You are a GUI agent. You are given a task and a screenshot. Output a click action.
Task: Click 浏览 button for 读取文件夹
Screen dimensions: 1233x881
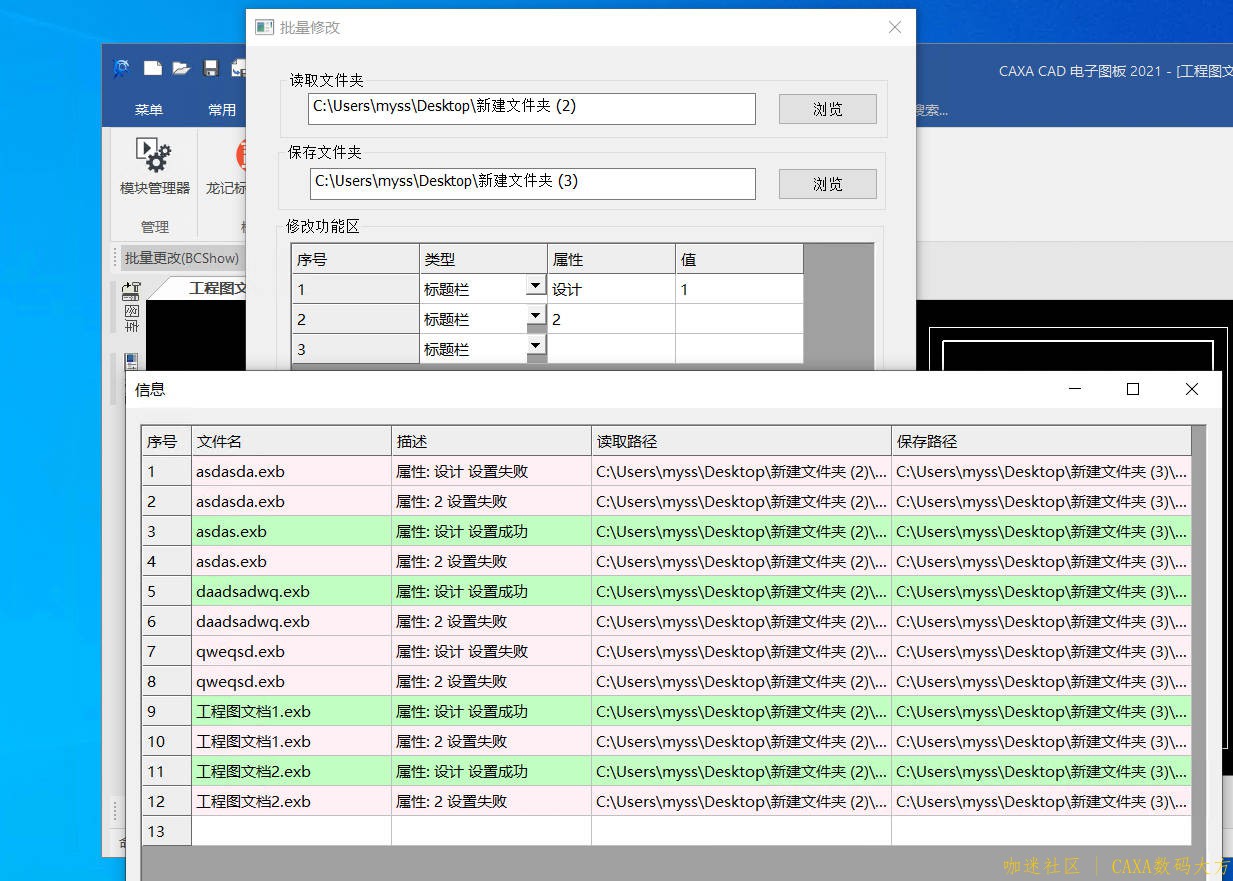(x=827, y=109)
